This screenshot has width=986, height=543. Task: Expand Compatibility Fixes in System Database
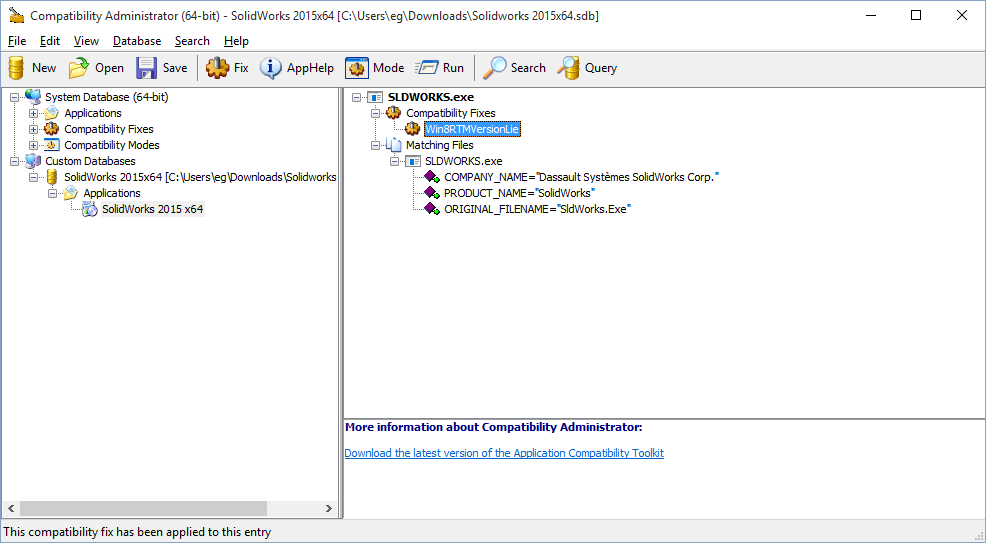33,129
